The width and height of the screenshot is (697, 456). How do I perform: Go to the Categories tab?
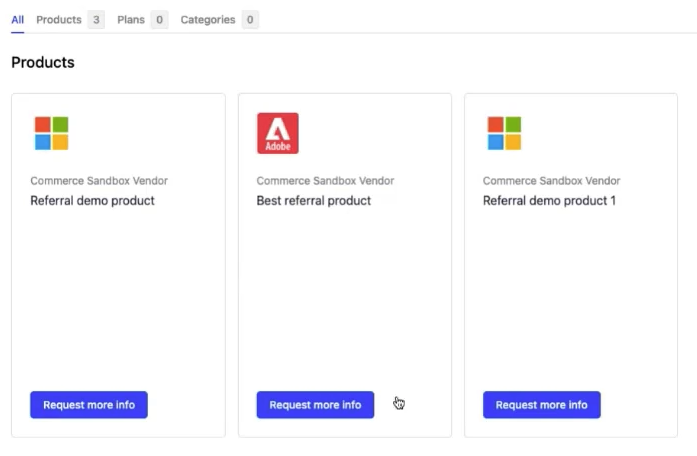click(208, 20)
